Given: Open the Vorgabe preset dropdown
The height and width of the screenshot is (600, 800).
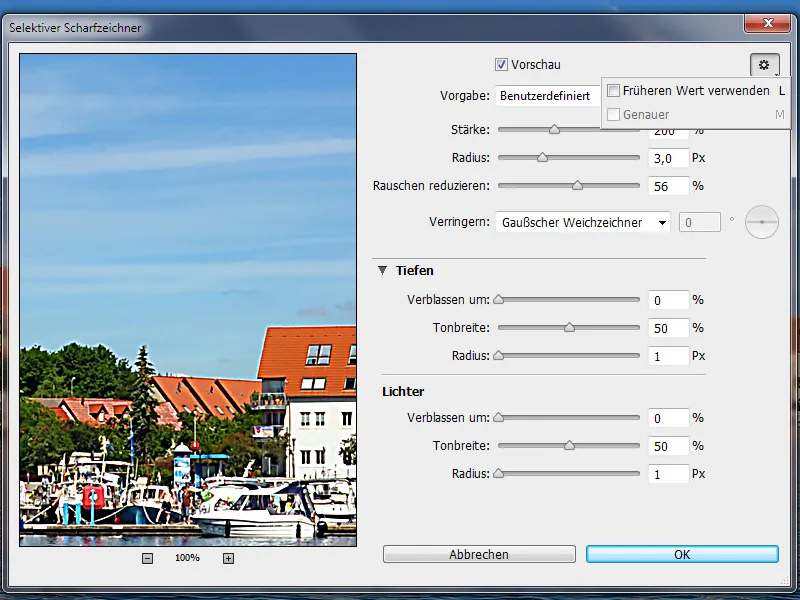Looking at the screenshot, I should tap(548, 96).
